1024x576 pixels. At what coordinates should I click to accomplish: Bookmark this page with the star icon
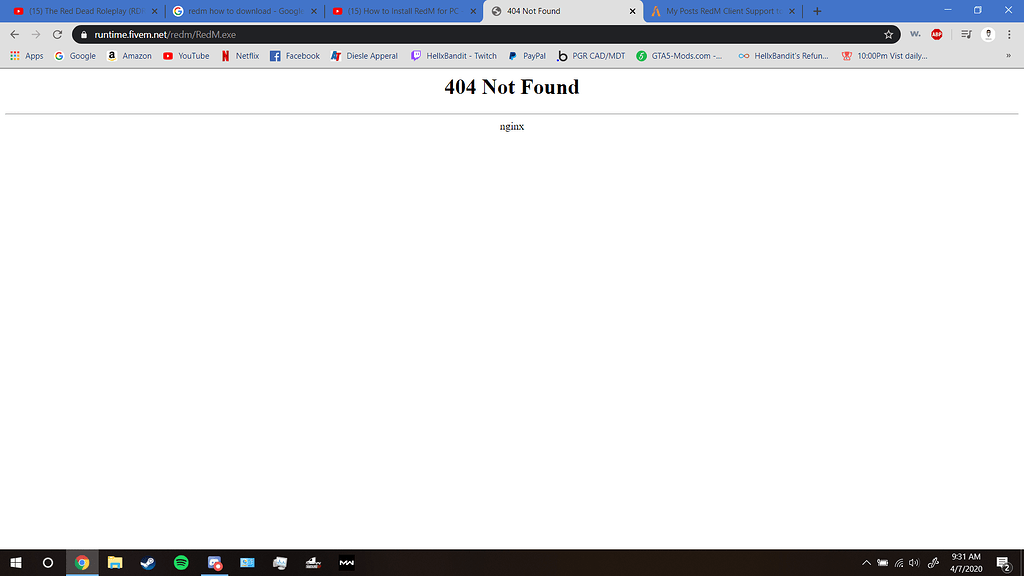888,33
